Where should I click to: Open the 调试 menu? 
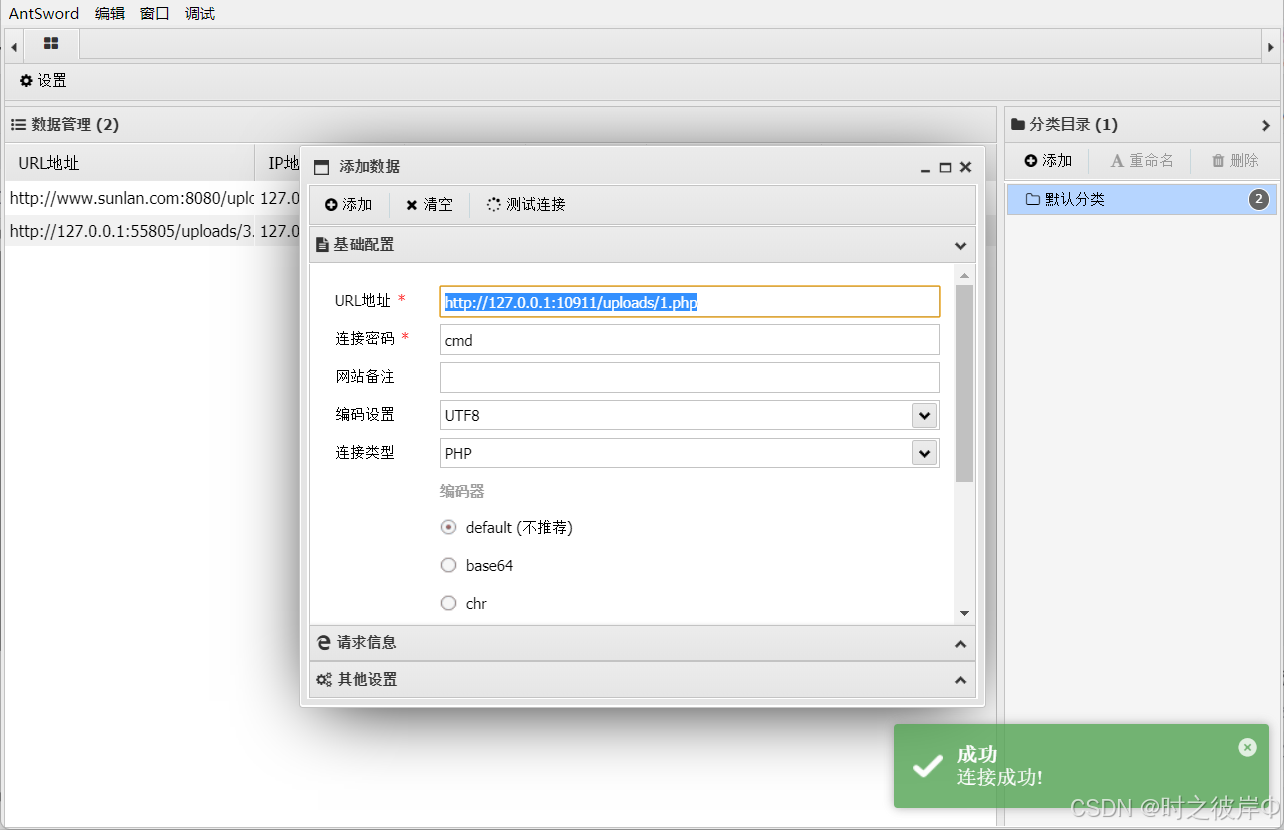(x=200, y=14)
